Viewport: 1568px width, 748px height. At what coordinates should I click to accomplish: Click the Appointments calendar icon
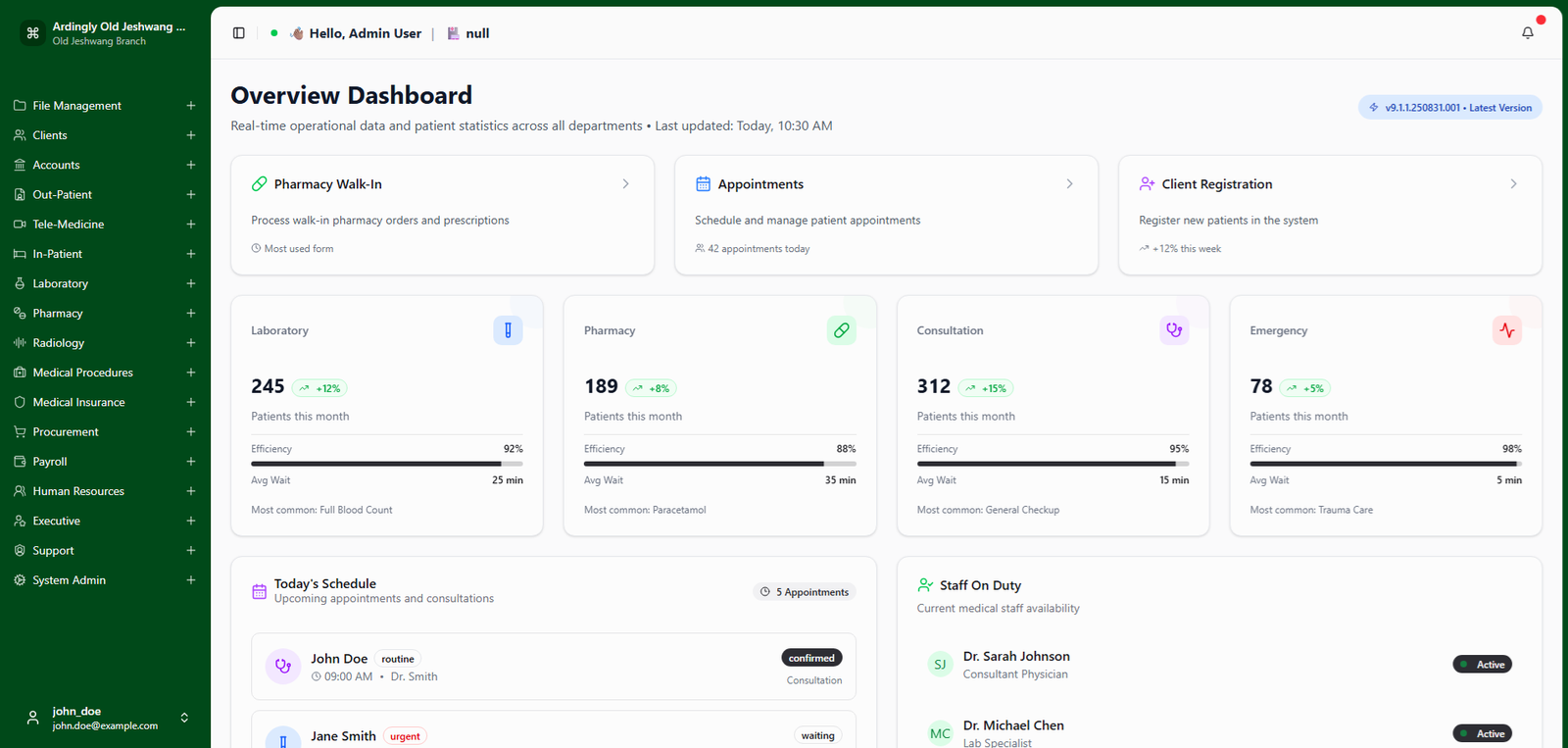pos(703,184)
